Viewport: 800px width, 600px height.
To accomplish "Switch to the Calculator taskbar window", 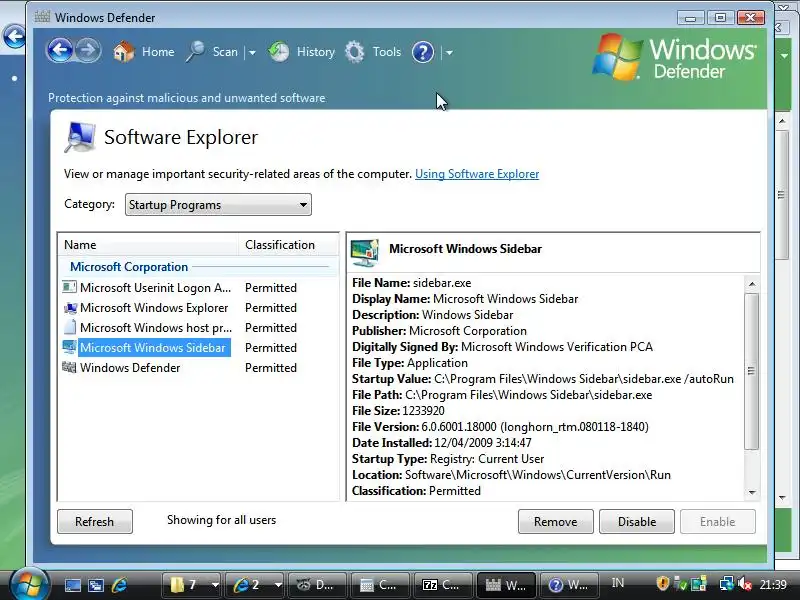I will pos(380,585).
